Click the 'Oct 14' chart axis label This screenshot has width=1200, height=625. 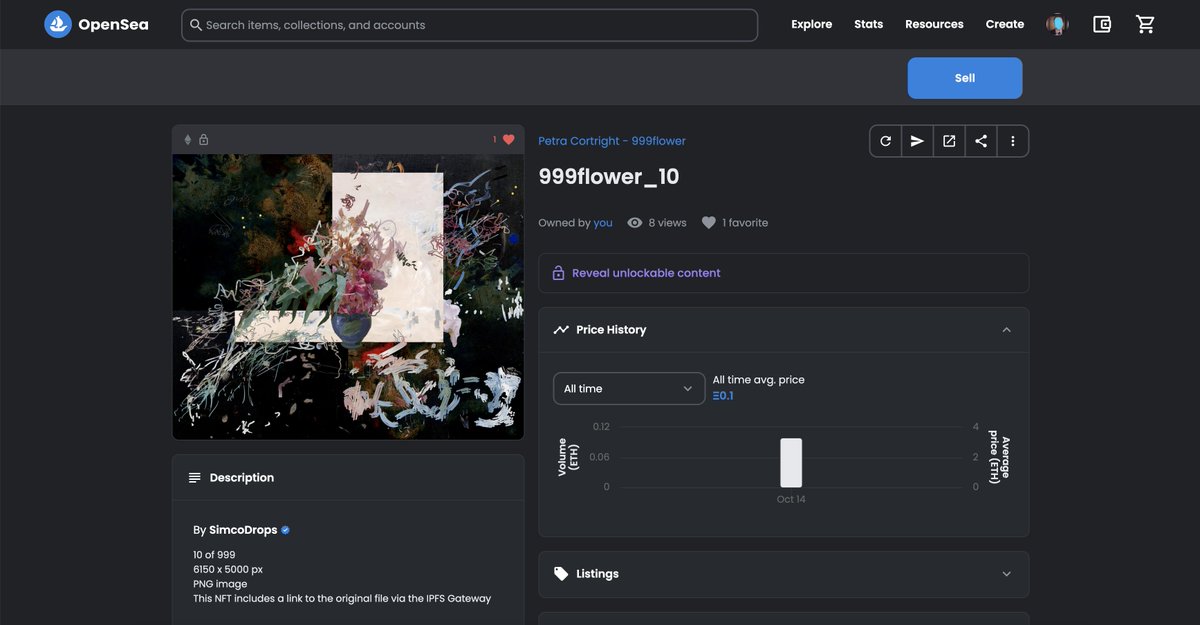click(x=791, y=499)
